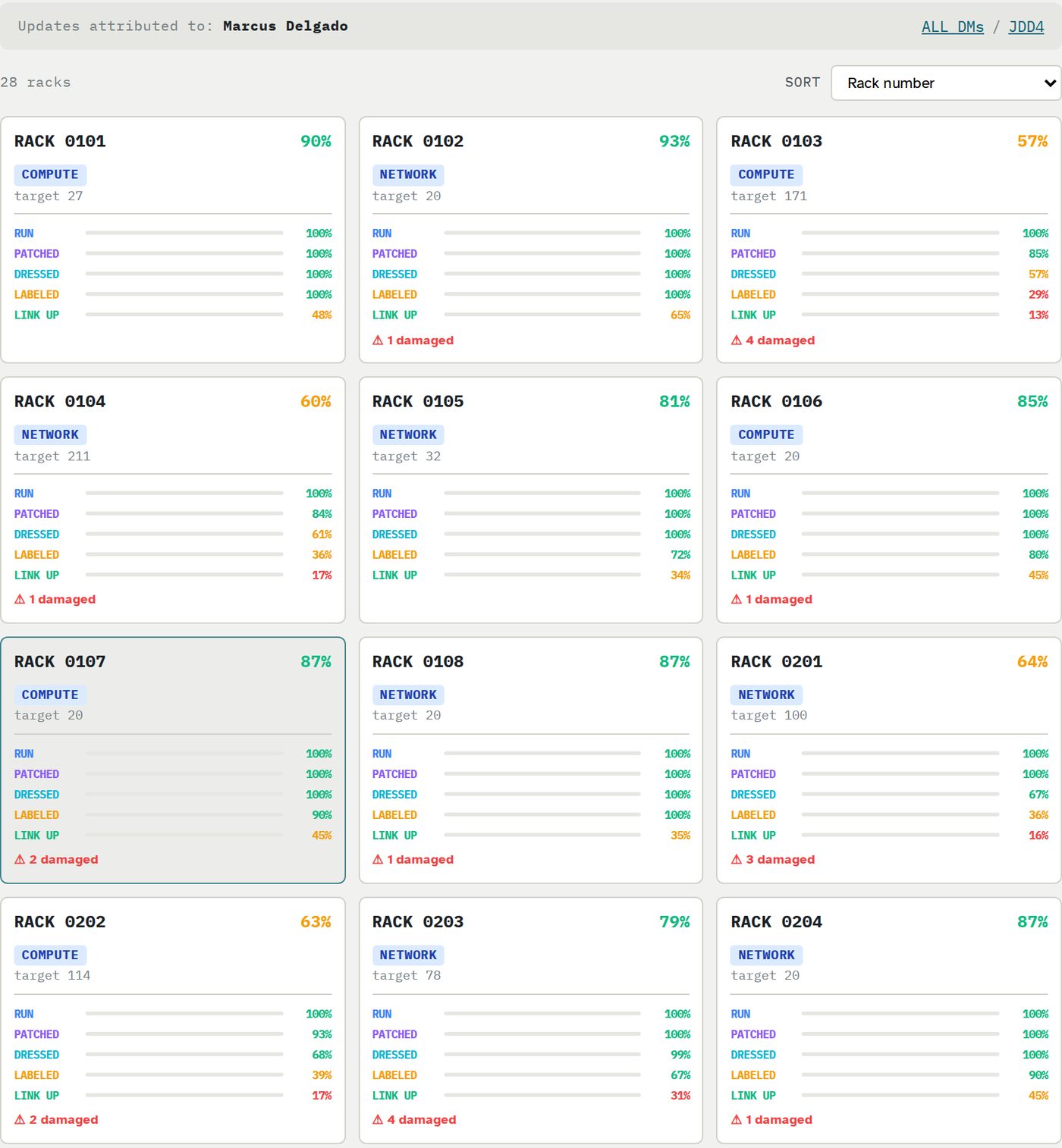The width and height of the screenshot is (1062, 1148).
Task: Select the highlighted RACK 0107 heading
Action: pos(60,661)
